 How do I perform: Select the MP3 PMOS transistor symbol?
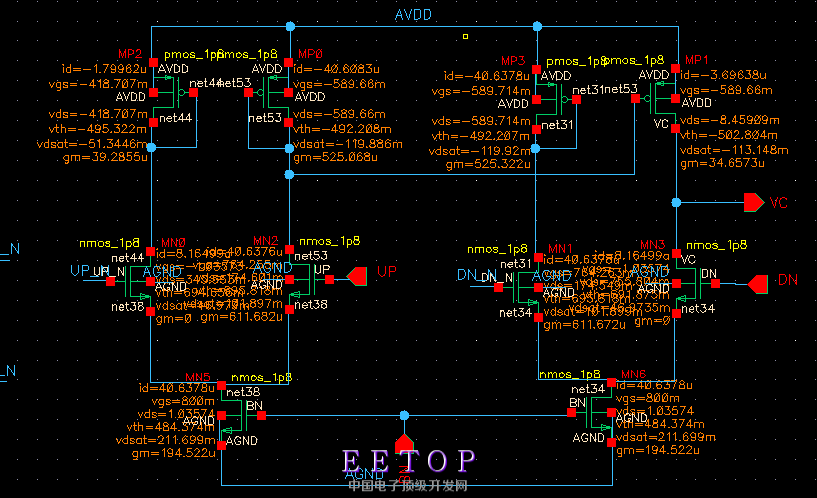coord(556,99)
